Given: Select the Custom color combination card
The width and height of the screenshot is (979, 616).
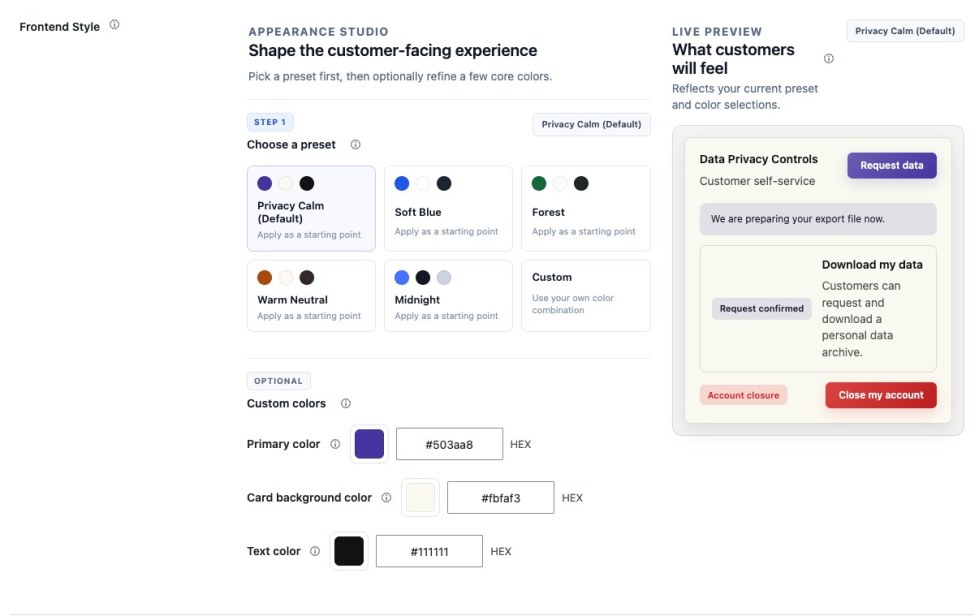Looking at the screenshot, I should pos(586,296).
